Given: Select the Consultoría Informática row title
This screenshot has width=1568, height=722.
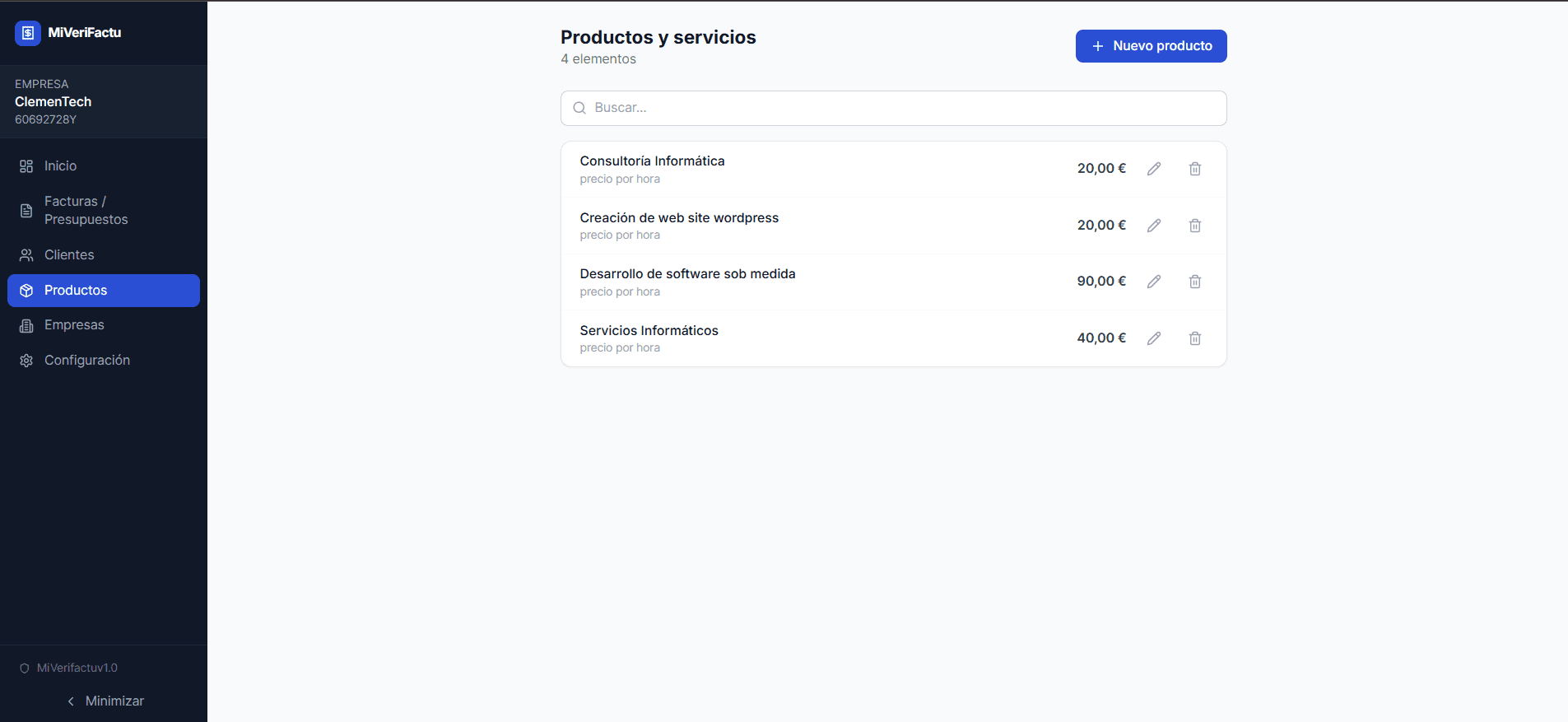Looking at the screenshot, I should 652,161.
